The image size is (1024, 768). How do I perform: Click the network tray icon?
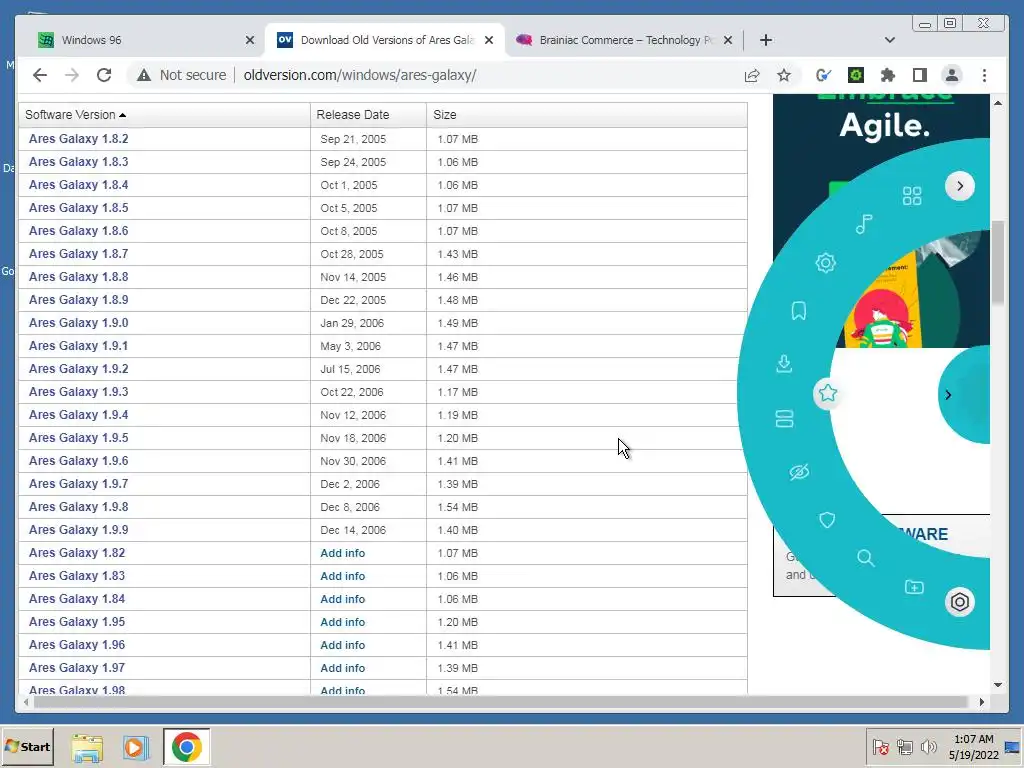click(904, 746)
